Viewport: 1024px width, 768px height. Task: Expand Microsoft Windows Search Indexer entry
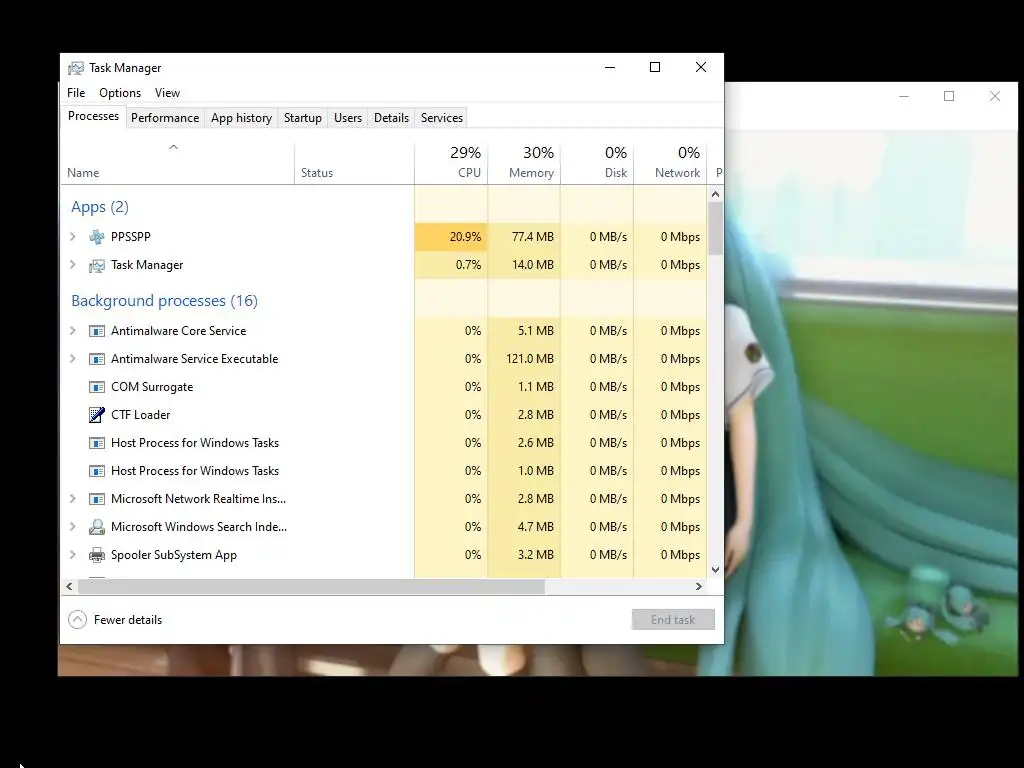(x=72, y=526)
